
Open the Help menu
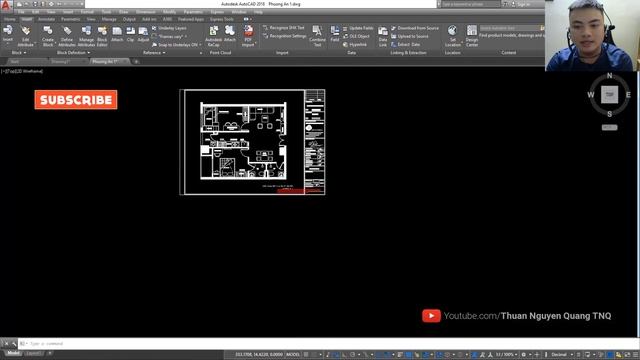(258, 12)
